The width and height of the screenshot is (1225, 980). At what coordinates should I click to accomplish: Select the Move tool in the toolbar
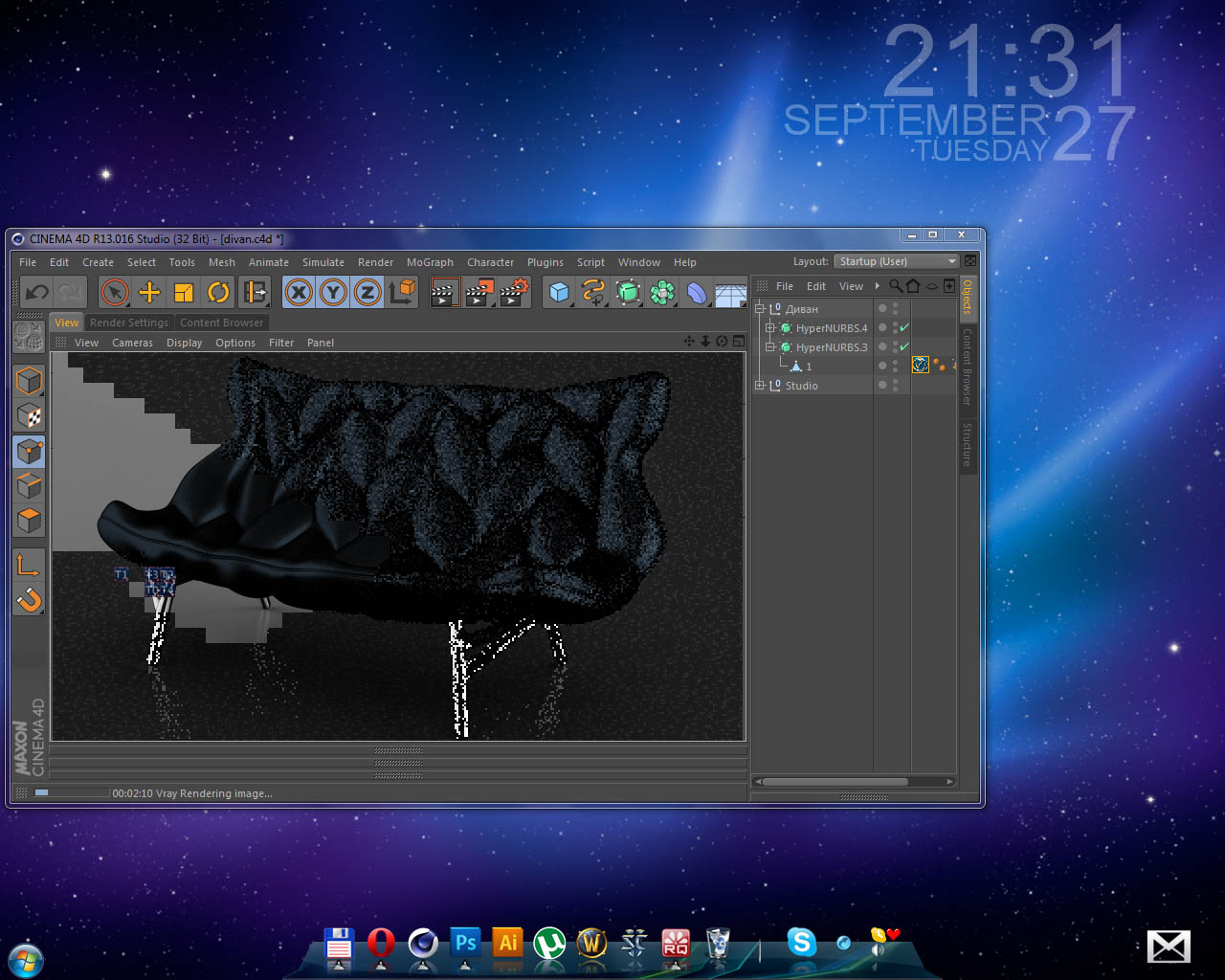[x=149, y=292]
